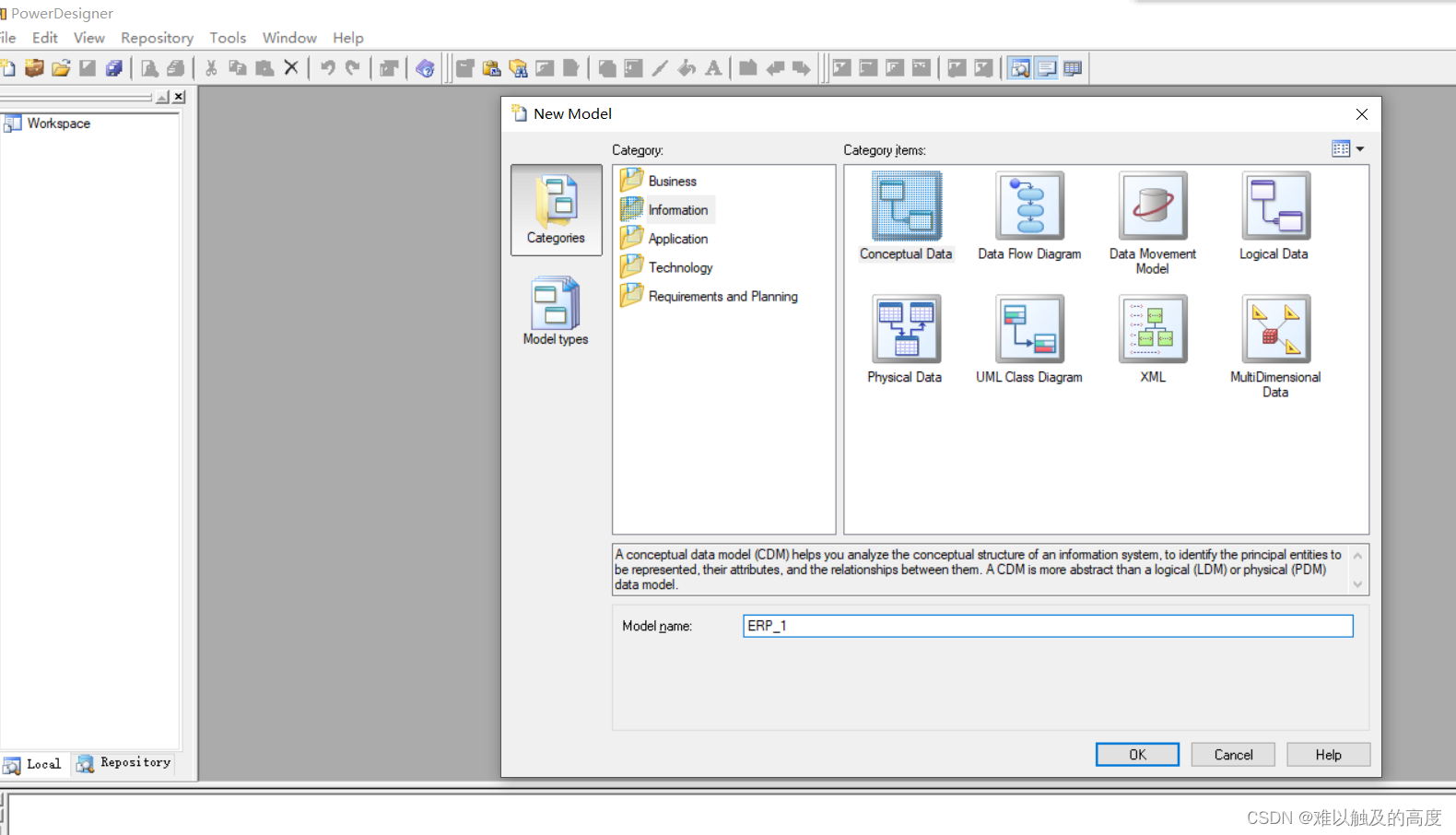Close the browser side panel
1456x835 pixels.
click(x=180, y=97)
